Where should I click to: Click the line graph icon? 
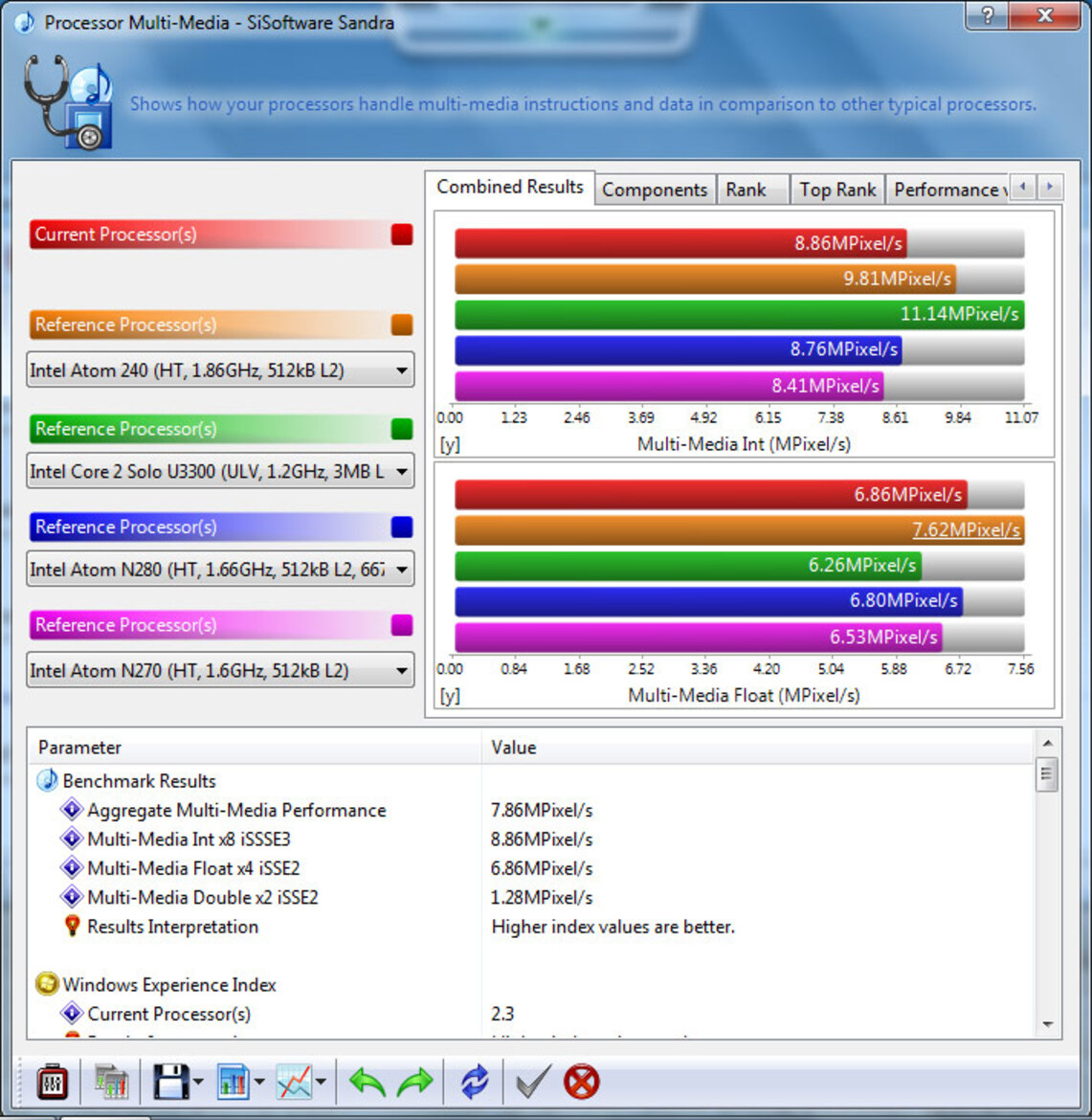click(x=294, y=1082)
